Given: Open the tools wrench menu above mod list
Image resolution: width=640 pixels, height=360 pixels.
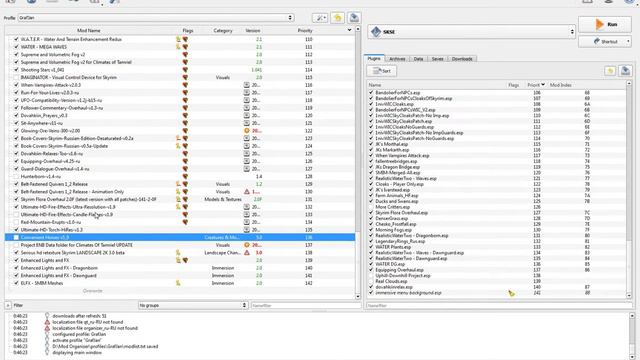Looking at the screenshot, I should (320, 18).
